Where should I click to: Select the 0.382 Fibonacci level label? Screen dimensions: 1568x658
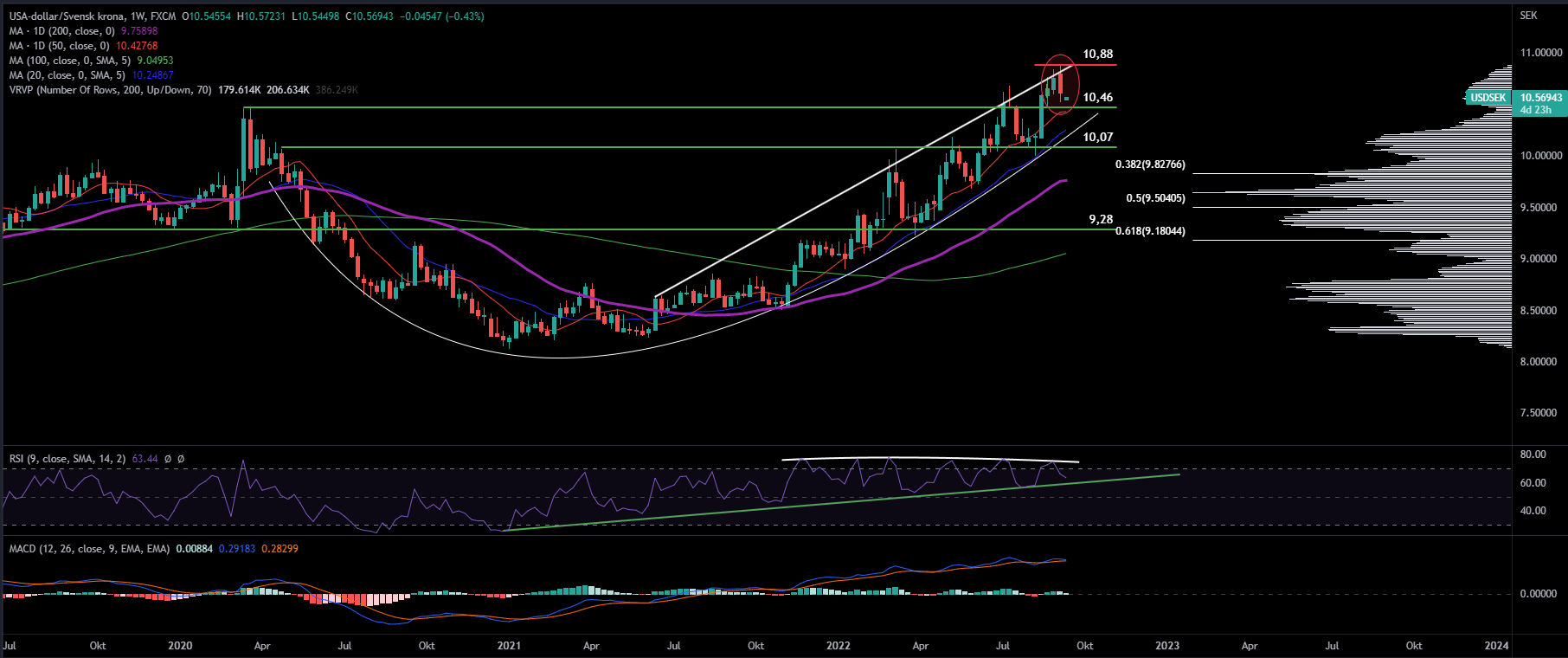click(x=1150, y=164)
